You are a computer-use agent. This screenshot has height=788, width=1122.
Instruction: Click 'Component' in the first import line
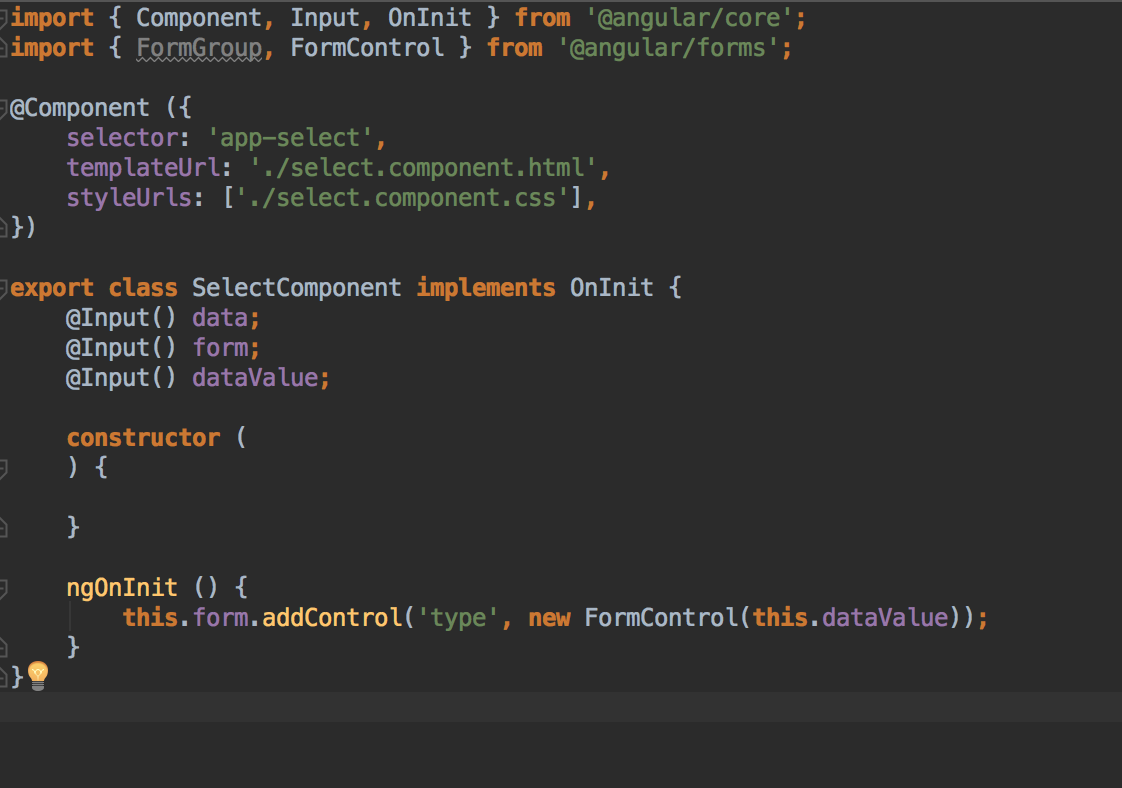[x=199, y=18]
